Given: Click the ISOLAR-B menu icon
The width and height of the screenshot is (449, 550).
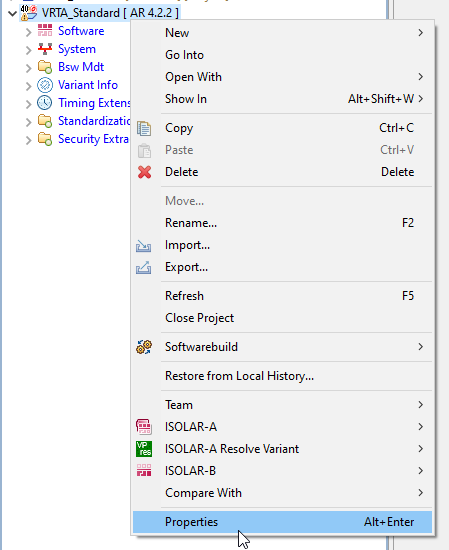Looking at the screenshot, I should pos(144,471).
